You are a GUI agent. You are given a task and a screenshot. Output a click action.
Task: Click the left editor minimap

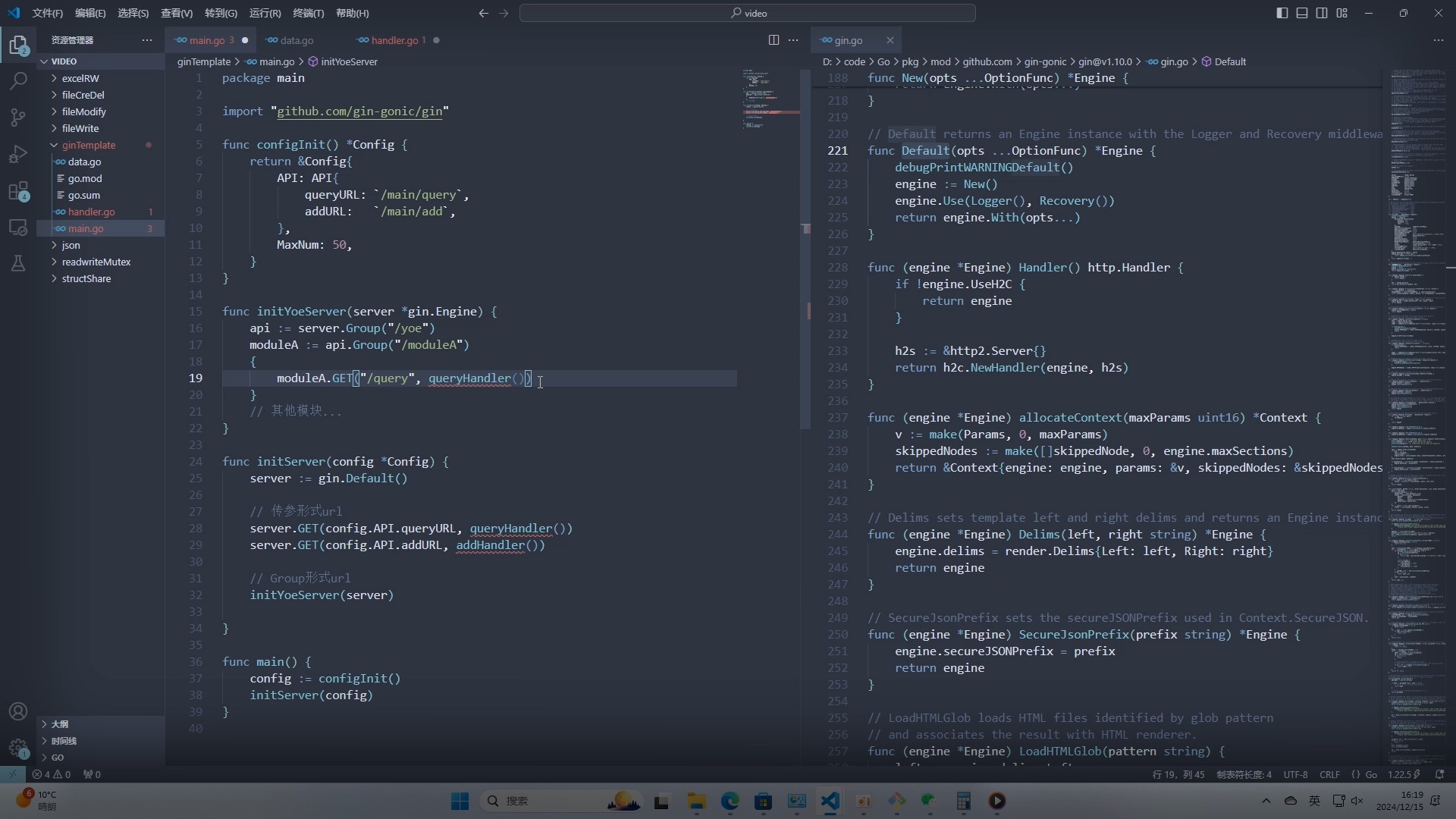771,99
